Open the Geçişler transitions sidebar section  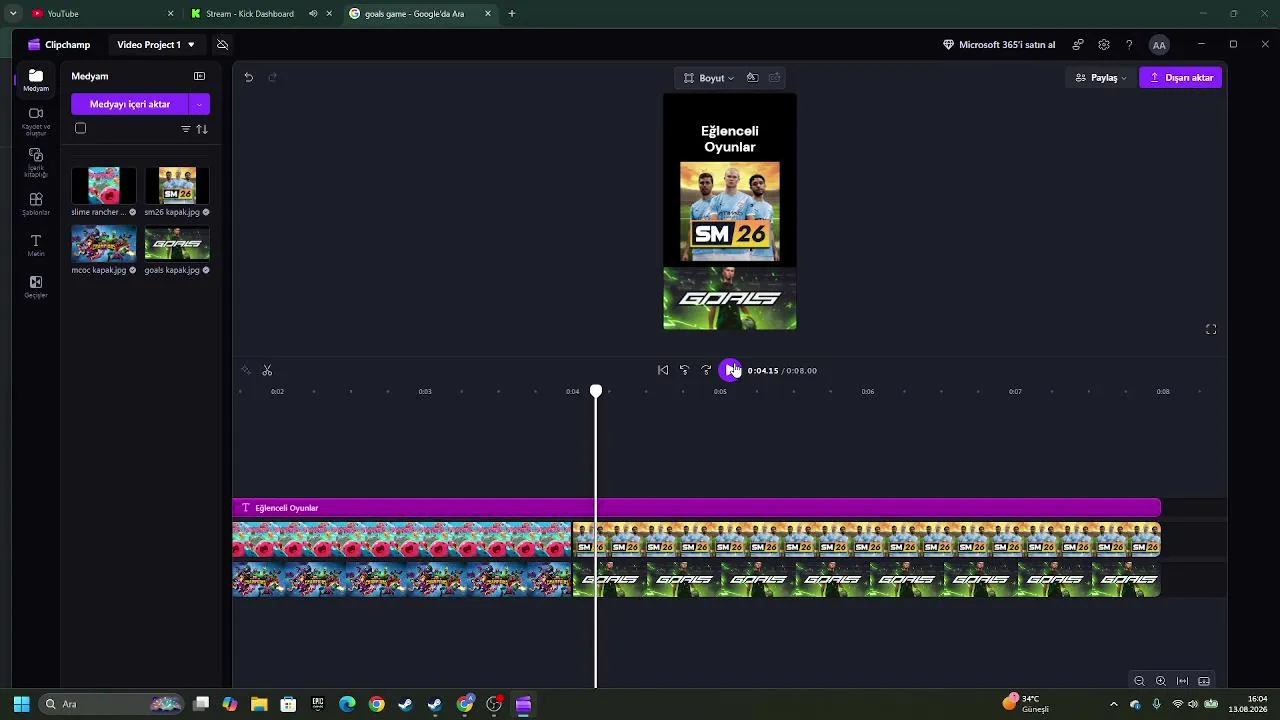pos(36,287)
